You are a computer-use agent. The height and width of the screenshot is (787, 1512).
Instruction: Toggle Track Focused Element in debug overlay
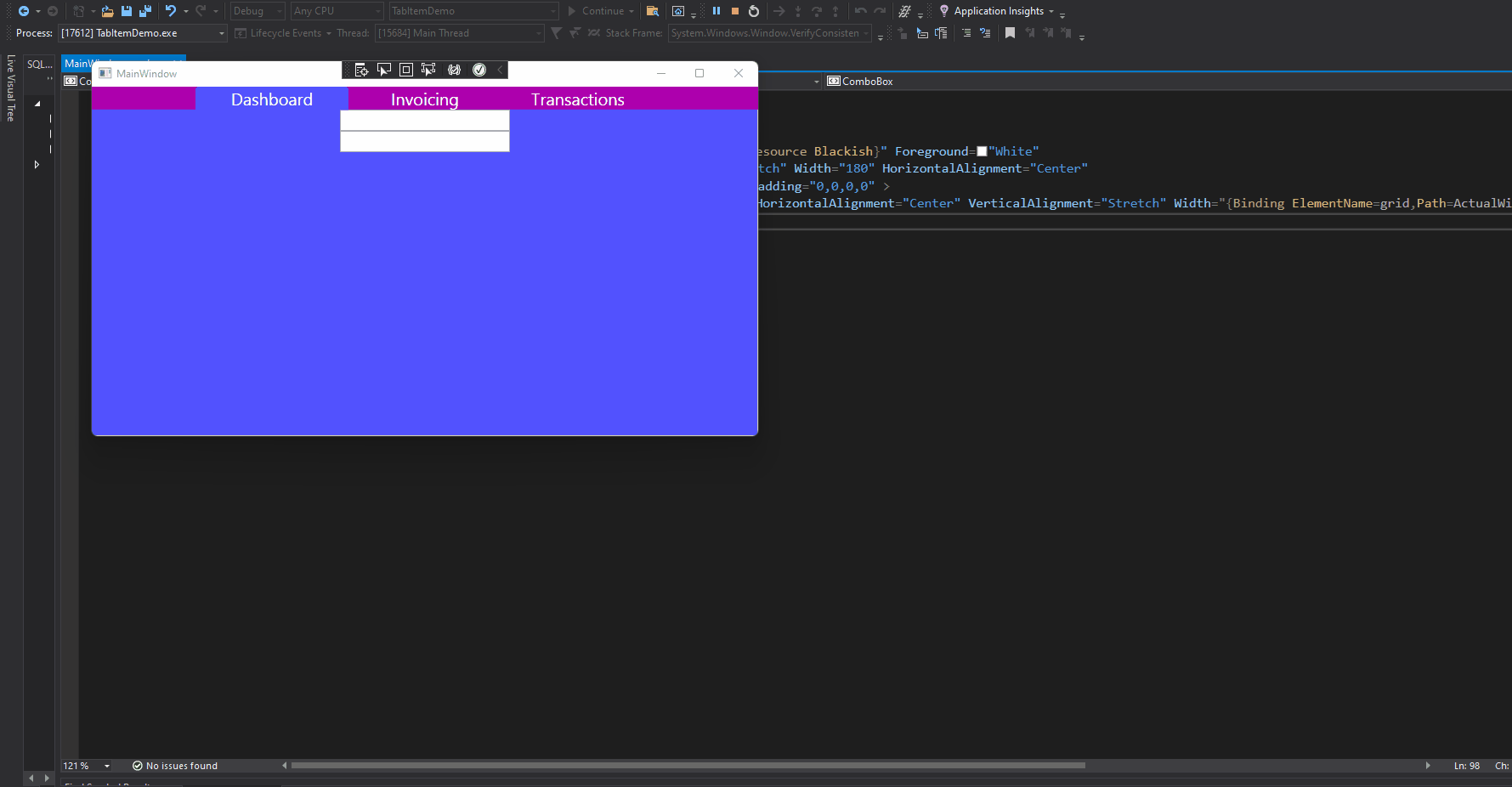click(x=428, y=70)
